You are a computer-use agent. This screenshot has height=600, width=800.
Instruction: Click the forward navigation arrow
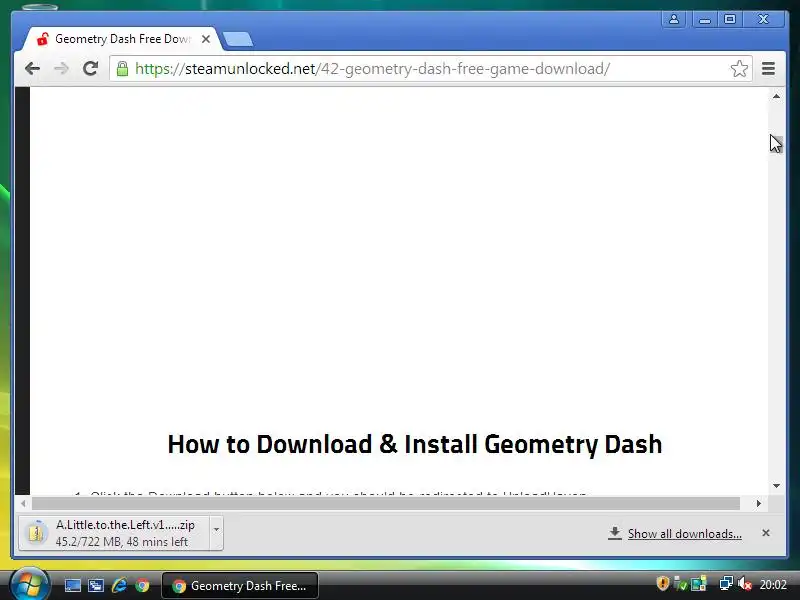coord(61,68)
